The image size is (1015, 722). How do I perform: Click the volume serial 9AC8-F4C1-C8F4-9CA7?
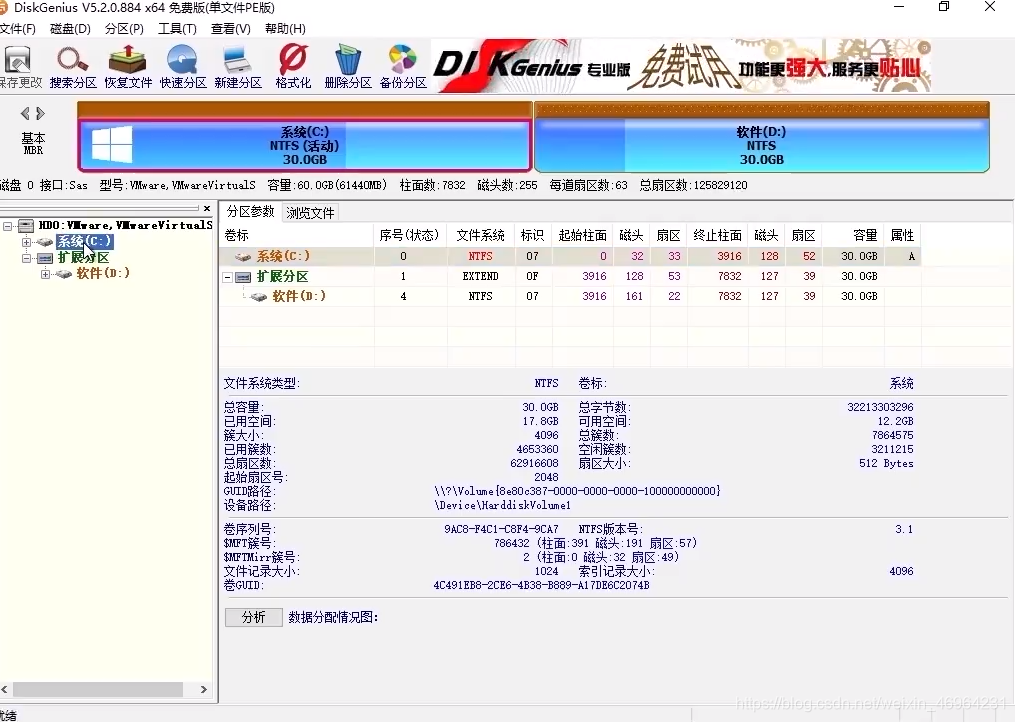501,529
